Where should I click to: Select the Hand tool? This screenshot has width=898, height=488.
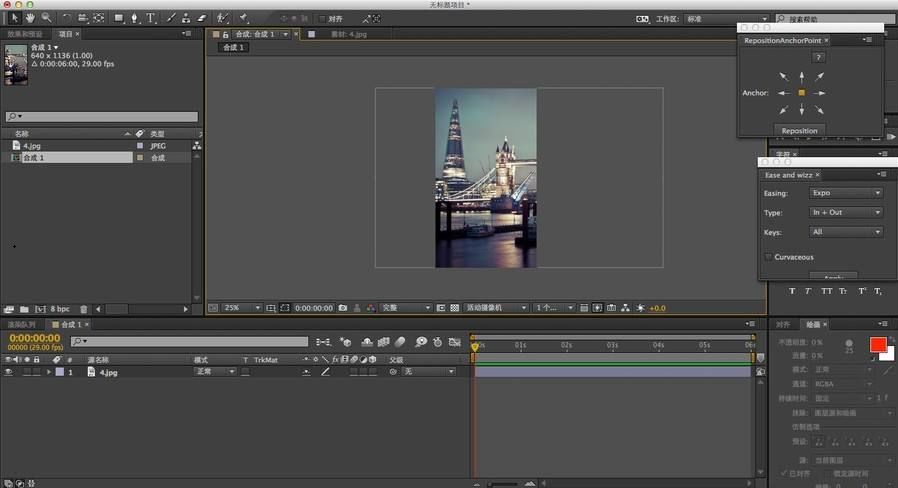(x=30, y=18)
